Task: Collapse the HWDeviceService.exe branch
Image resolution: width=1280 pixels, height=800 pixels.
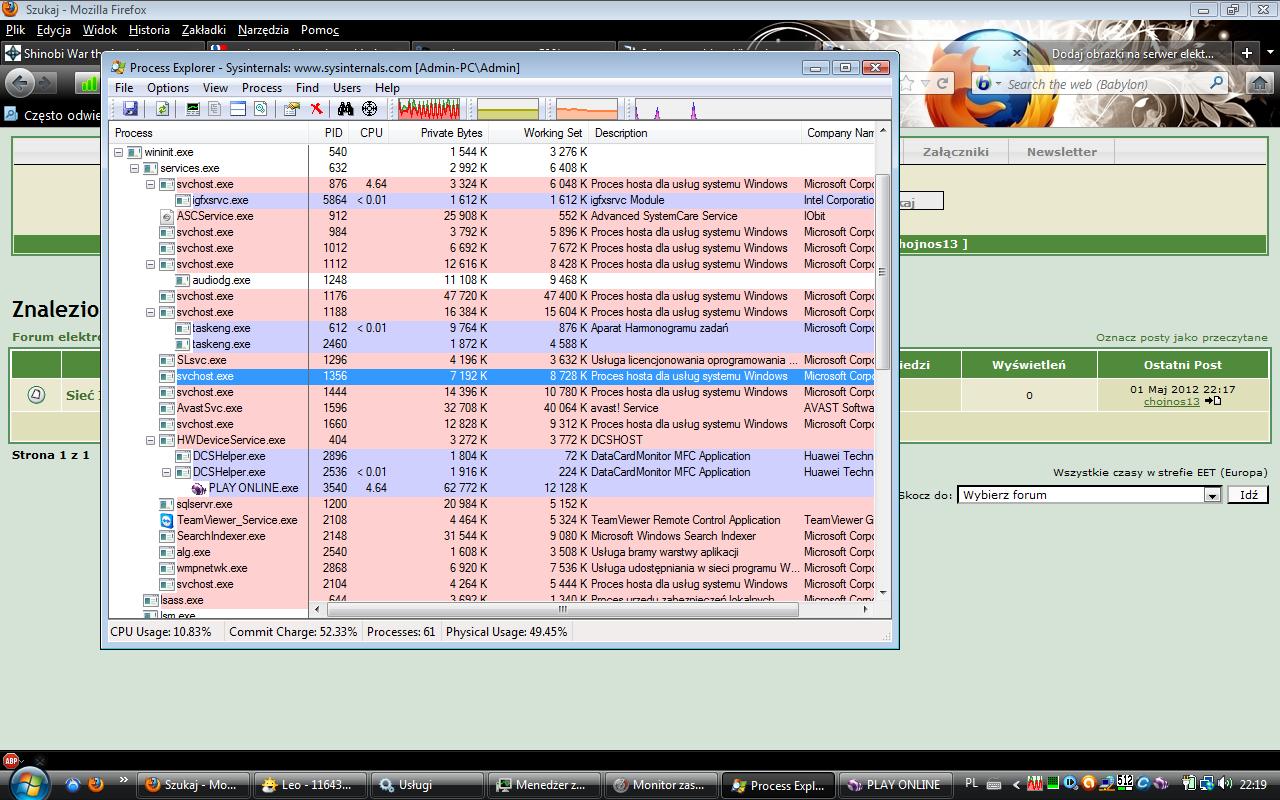Action: click(x=148, y=440)
